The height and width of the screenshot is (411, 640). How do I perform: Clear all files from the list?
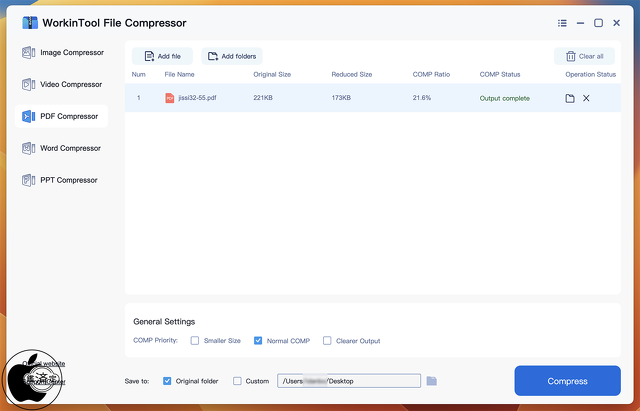[x=584, y=56]
